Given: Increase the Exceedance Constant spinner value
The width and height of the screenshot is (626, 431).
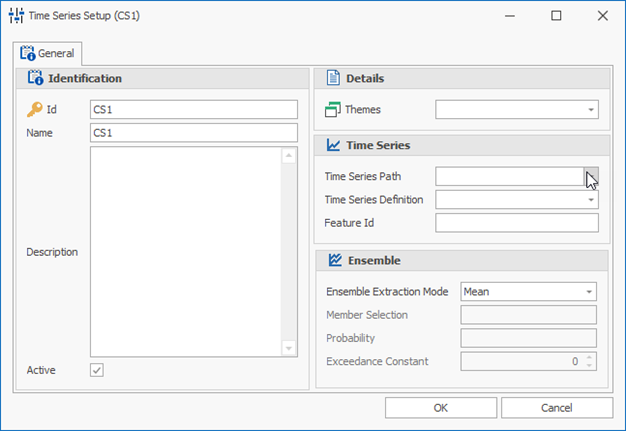Looking at the screenshot, I should pos(589,357).
